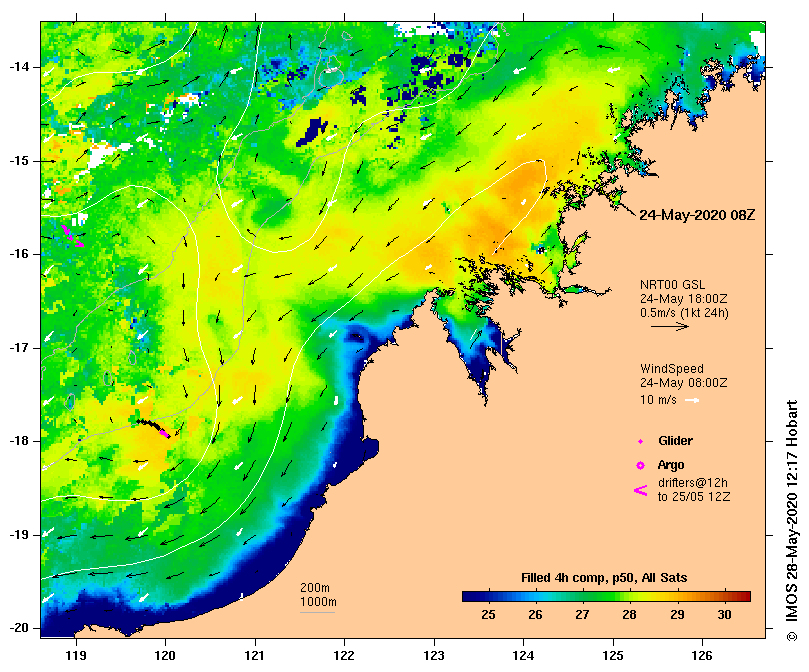
Task: Click the longitude label '119'
Action: (76, 655)
